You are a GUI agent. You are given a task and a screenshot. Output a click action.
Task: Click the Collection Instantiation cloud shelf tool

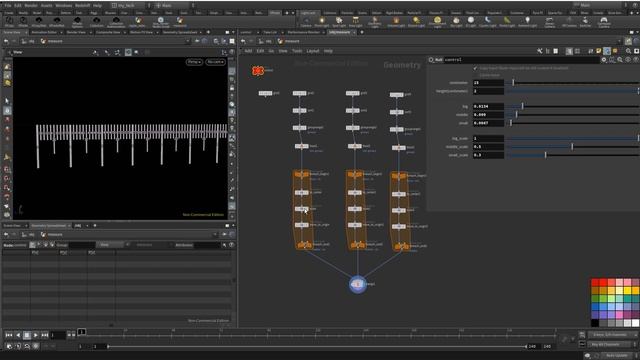[116, 22]
